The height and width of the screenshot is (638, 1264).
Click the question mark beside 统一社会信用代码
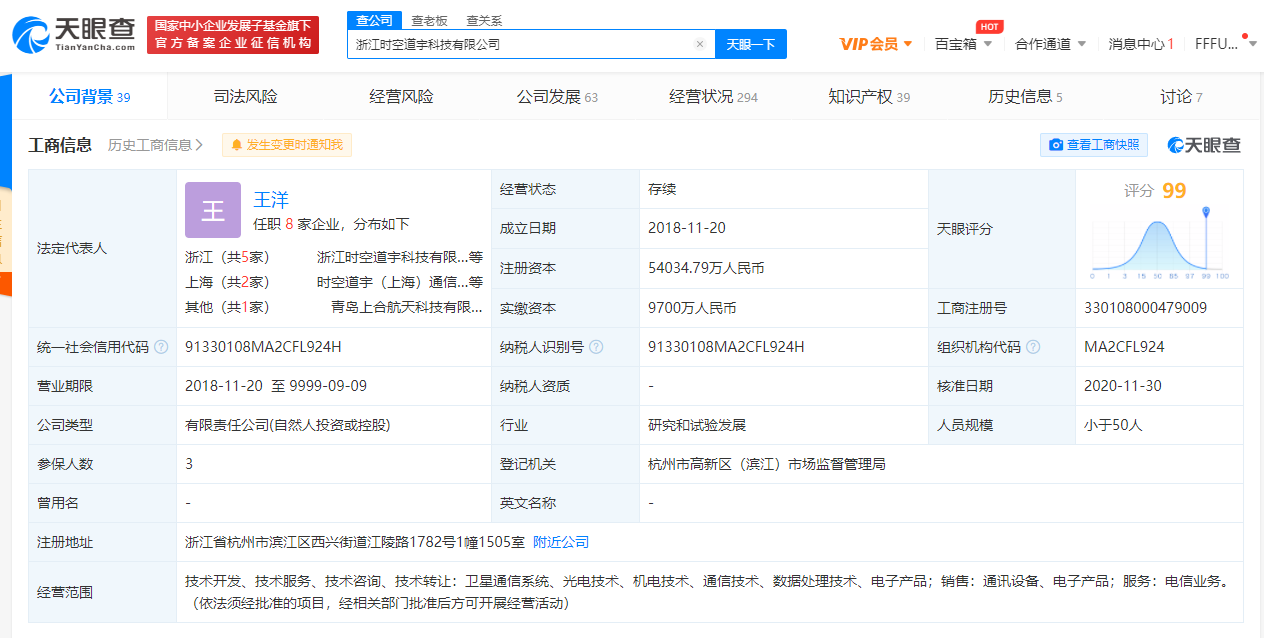tap(158, 347)
